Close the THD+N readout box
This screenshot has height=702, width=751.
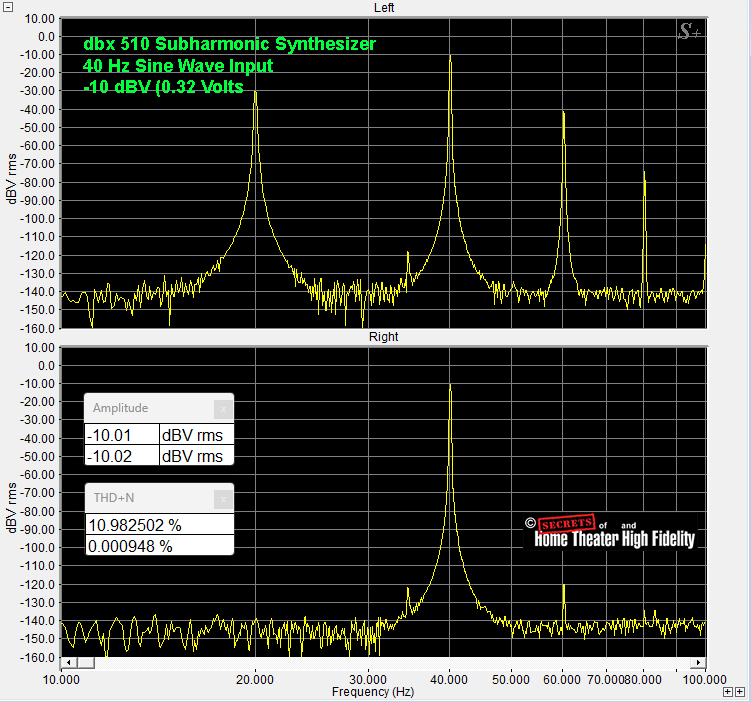(x=223, y=499)
